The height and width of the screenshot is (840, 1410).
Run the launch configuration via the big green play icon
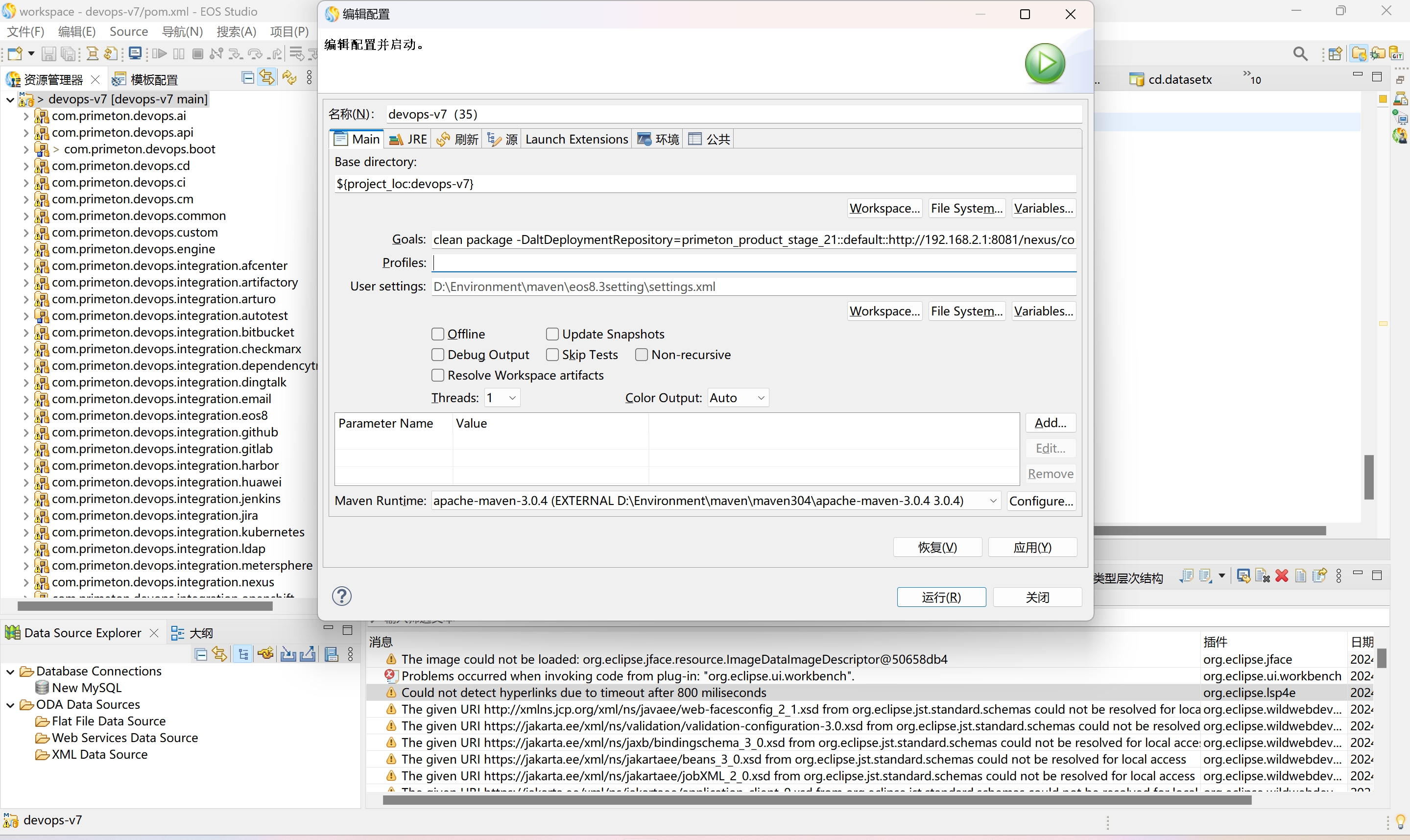[x=1044, y=63]
